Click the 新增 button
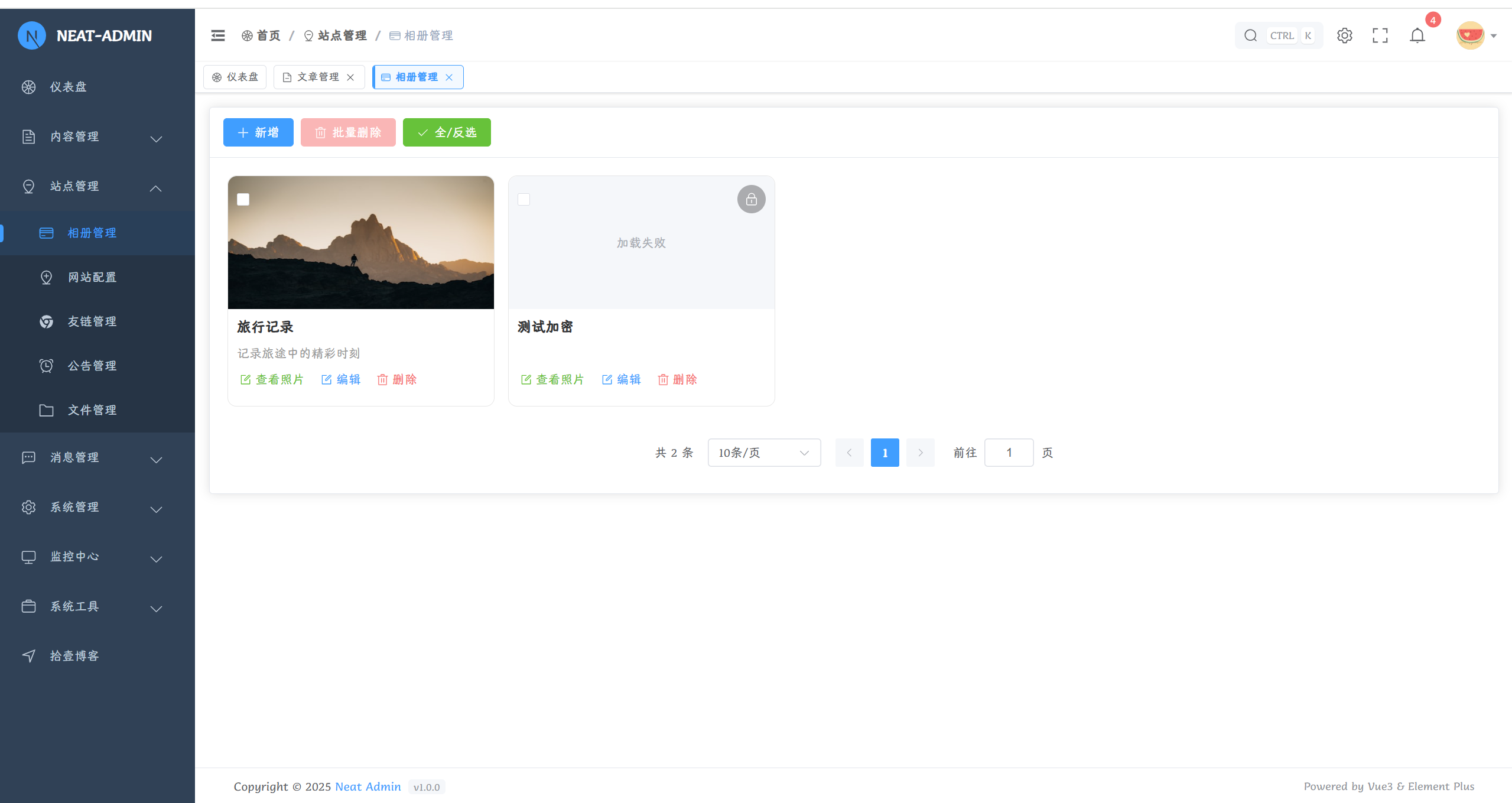 pyautogui.click(x=258, y=132)
